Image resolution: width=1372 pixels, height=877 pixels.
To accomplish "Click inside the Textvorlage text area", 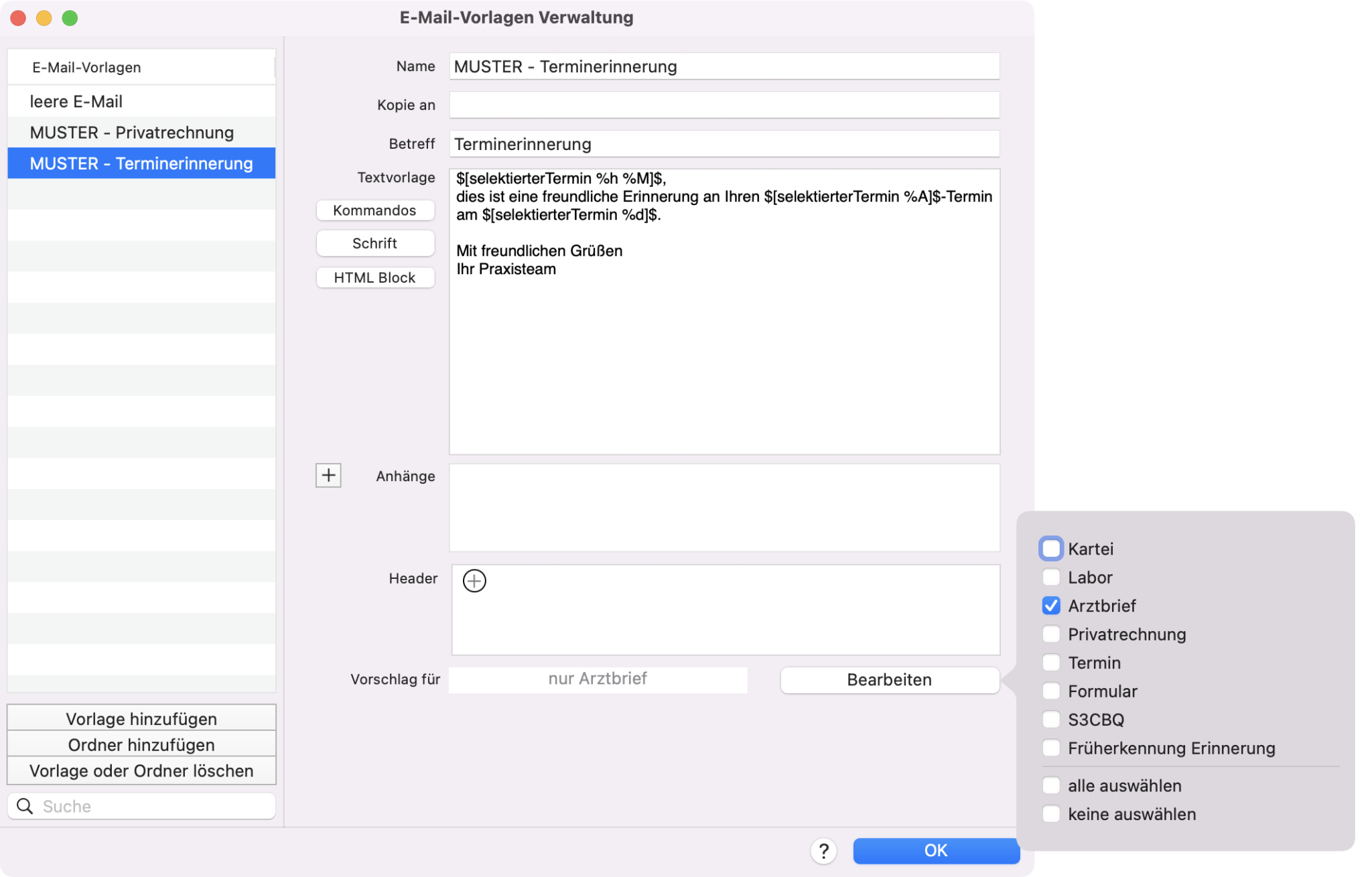I will (724, 312).
